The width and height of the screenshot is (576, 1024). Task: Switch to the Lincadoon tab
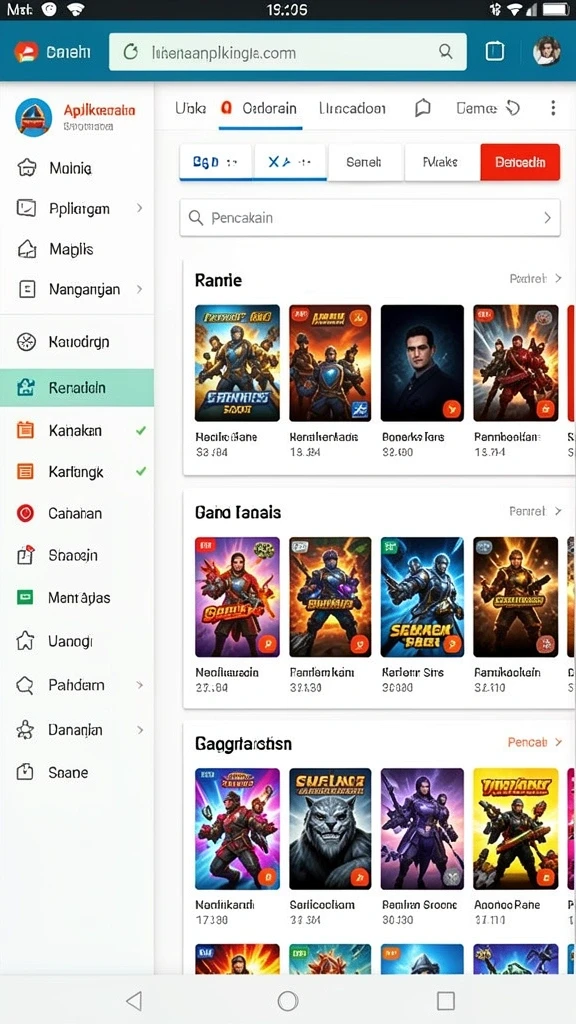(x=352, y=108)
